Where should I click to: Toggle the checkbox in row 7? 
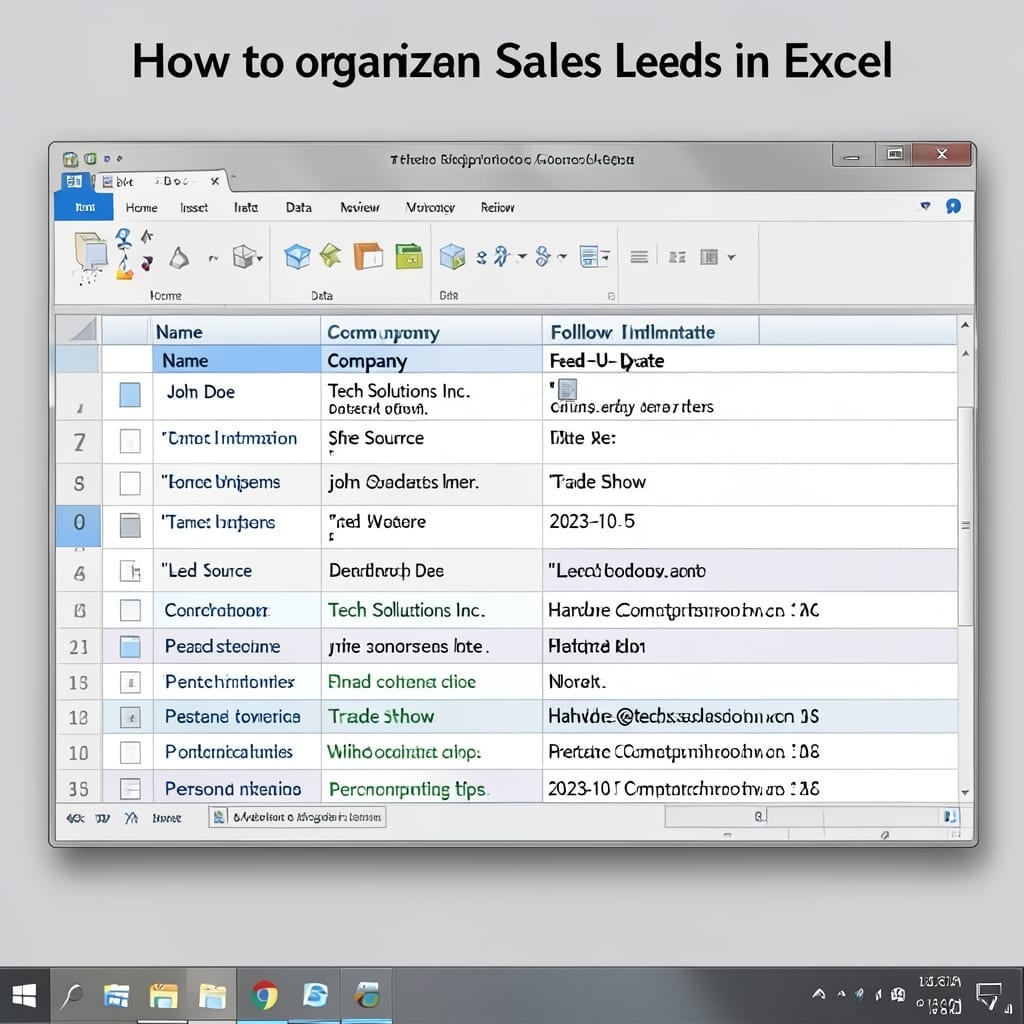point(130,441)
